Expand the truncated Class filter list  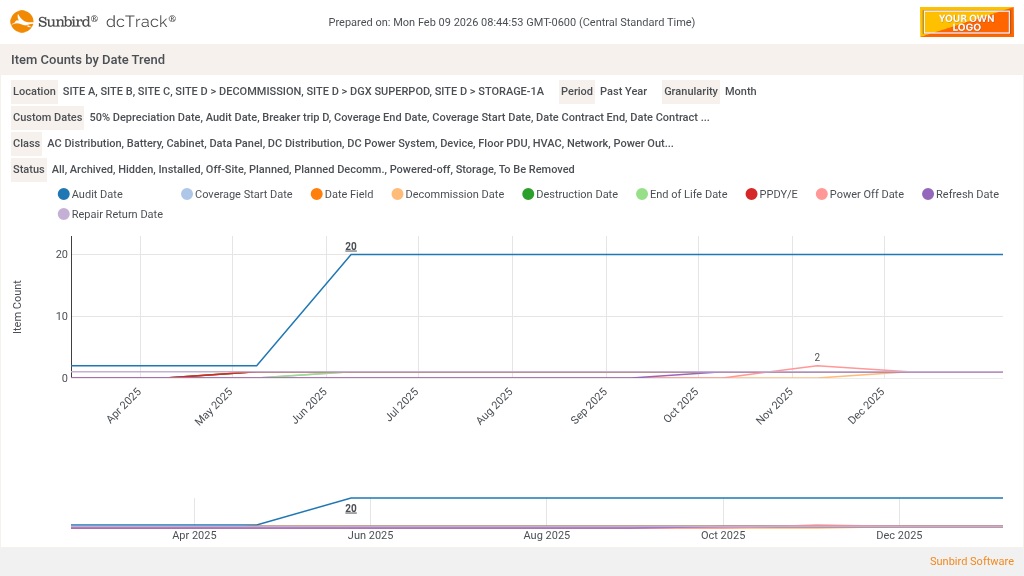[x=360, y=143]
